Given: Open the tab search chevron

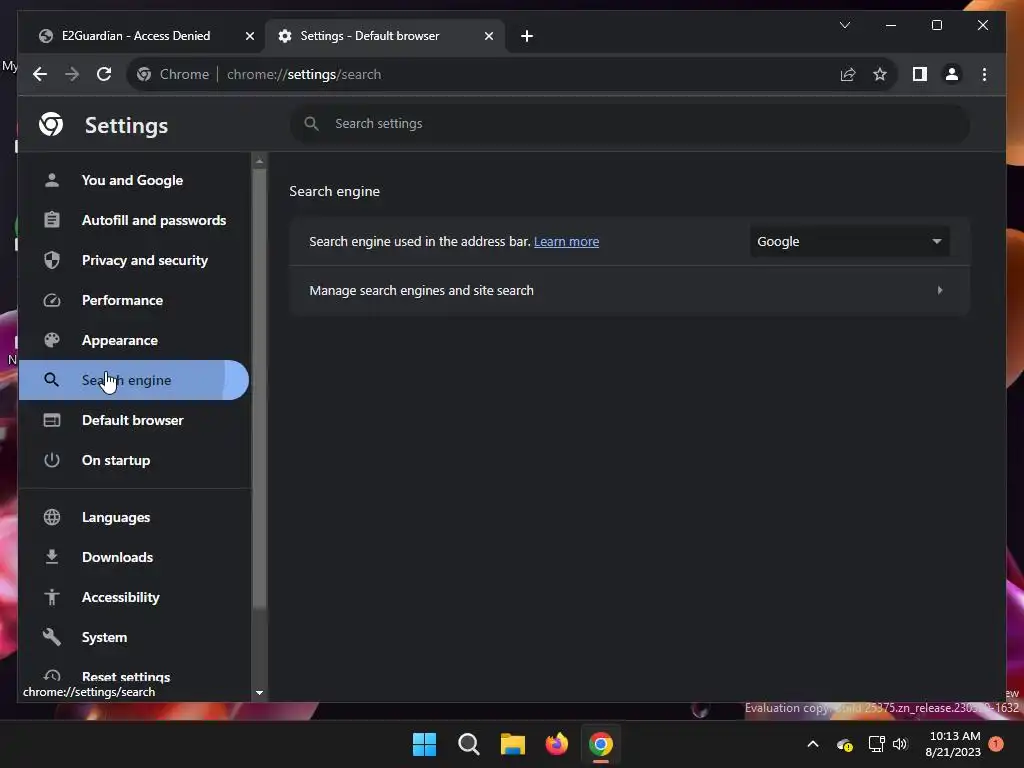Looking at the screenshot, I should tap(844, 25).
